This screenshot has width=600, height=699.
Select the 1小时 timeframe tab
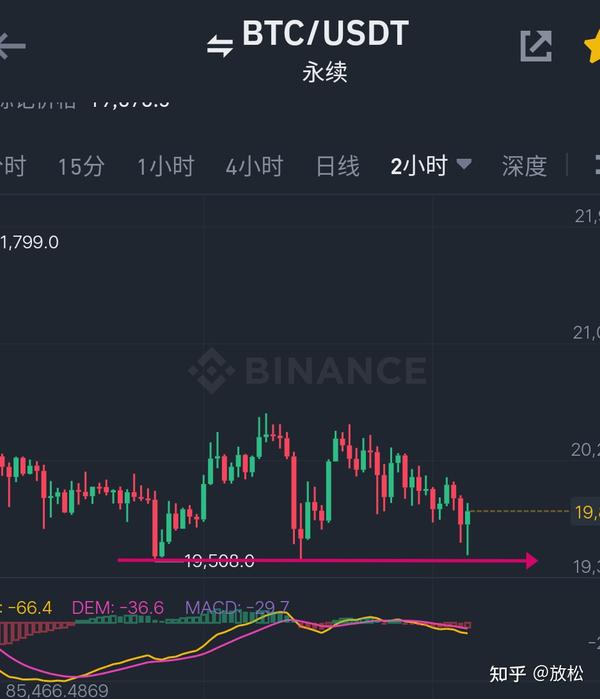[x=165, y=166]
